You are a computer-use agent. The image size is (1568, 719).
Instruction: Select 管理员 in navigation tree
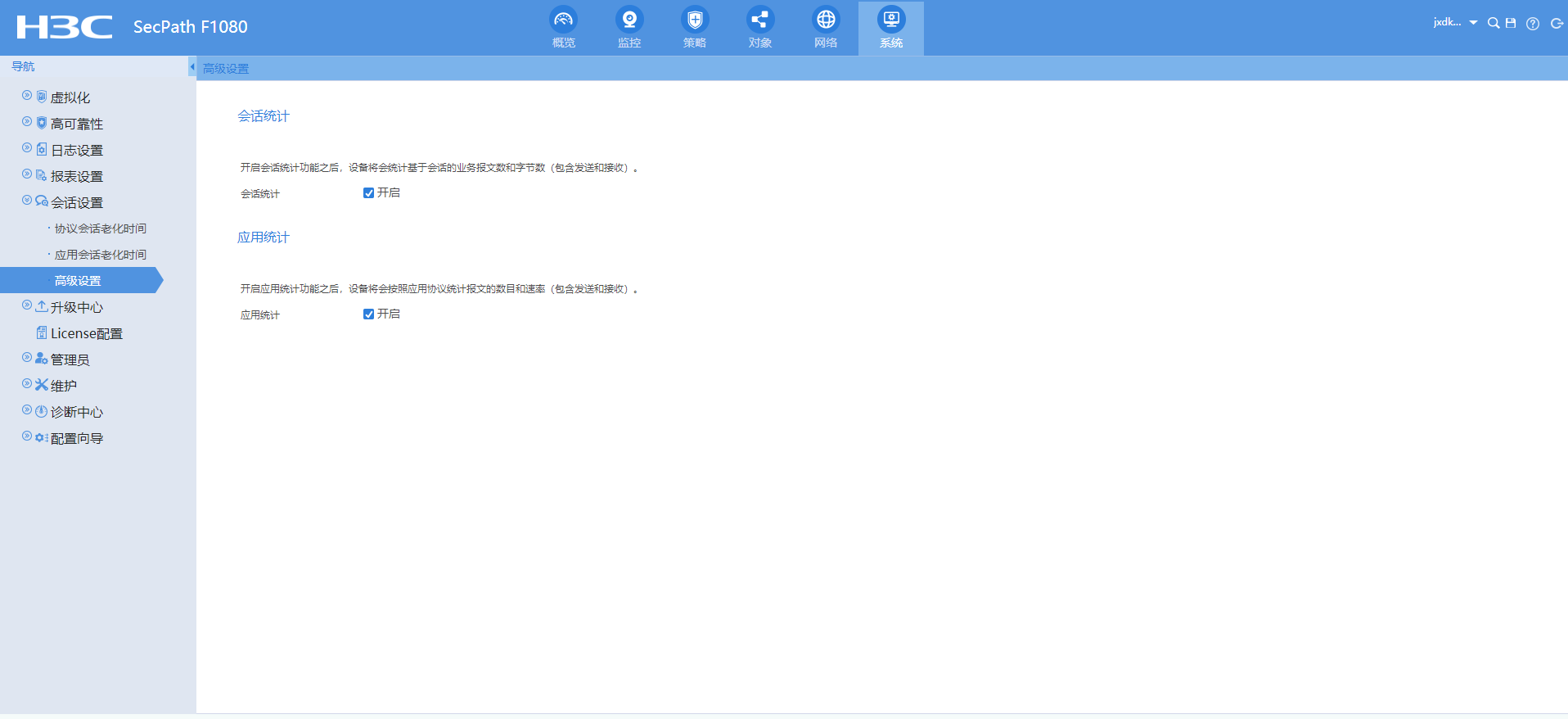coord(70,359)
